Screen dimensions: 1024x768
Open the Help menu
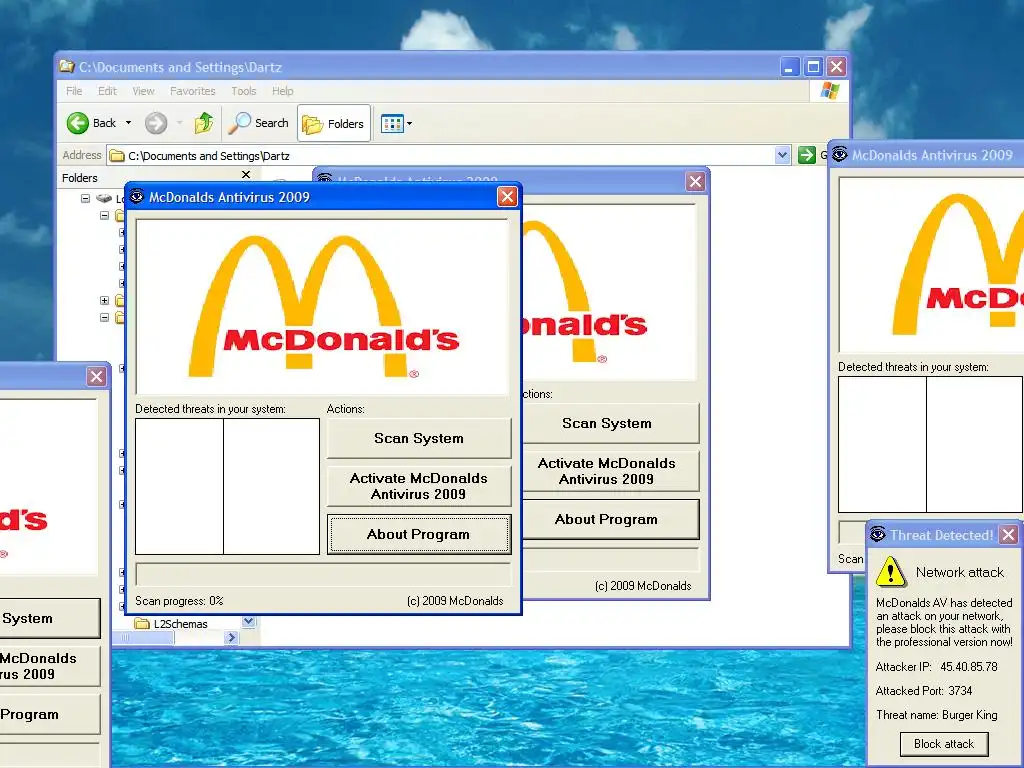coord(283,91)
